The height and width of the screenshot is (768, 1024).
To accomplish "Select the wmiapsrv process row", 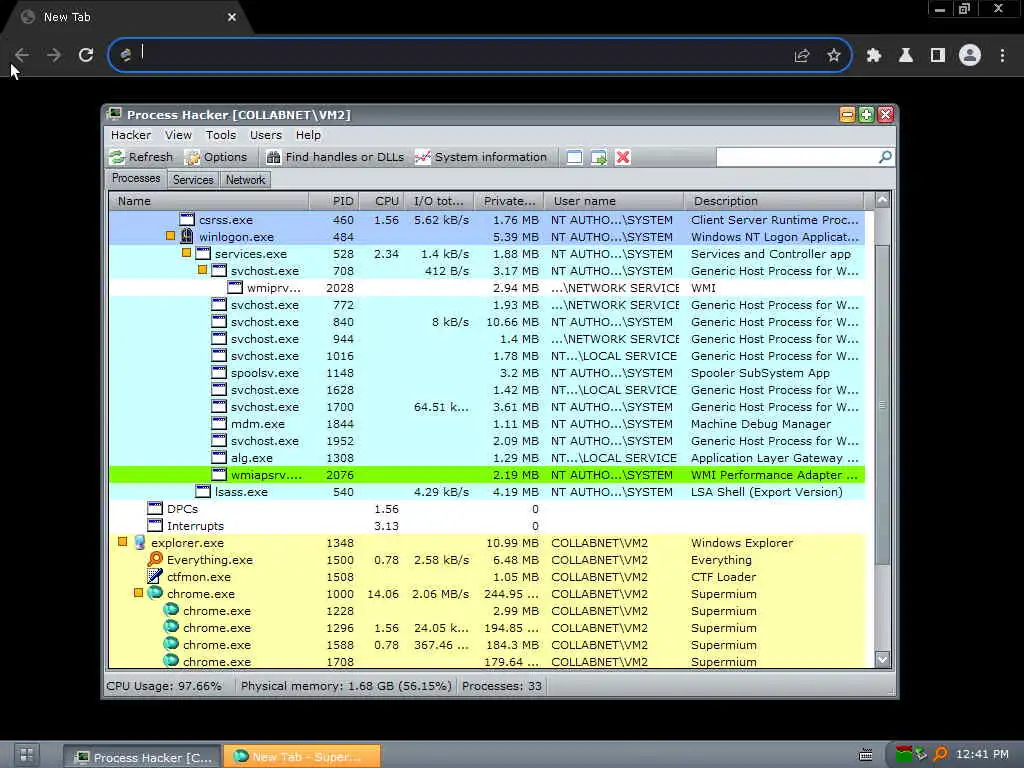I will click(487, 475).
